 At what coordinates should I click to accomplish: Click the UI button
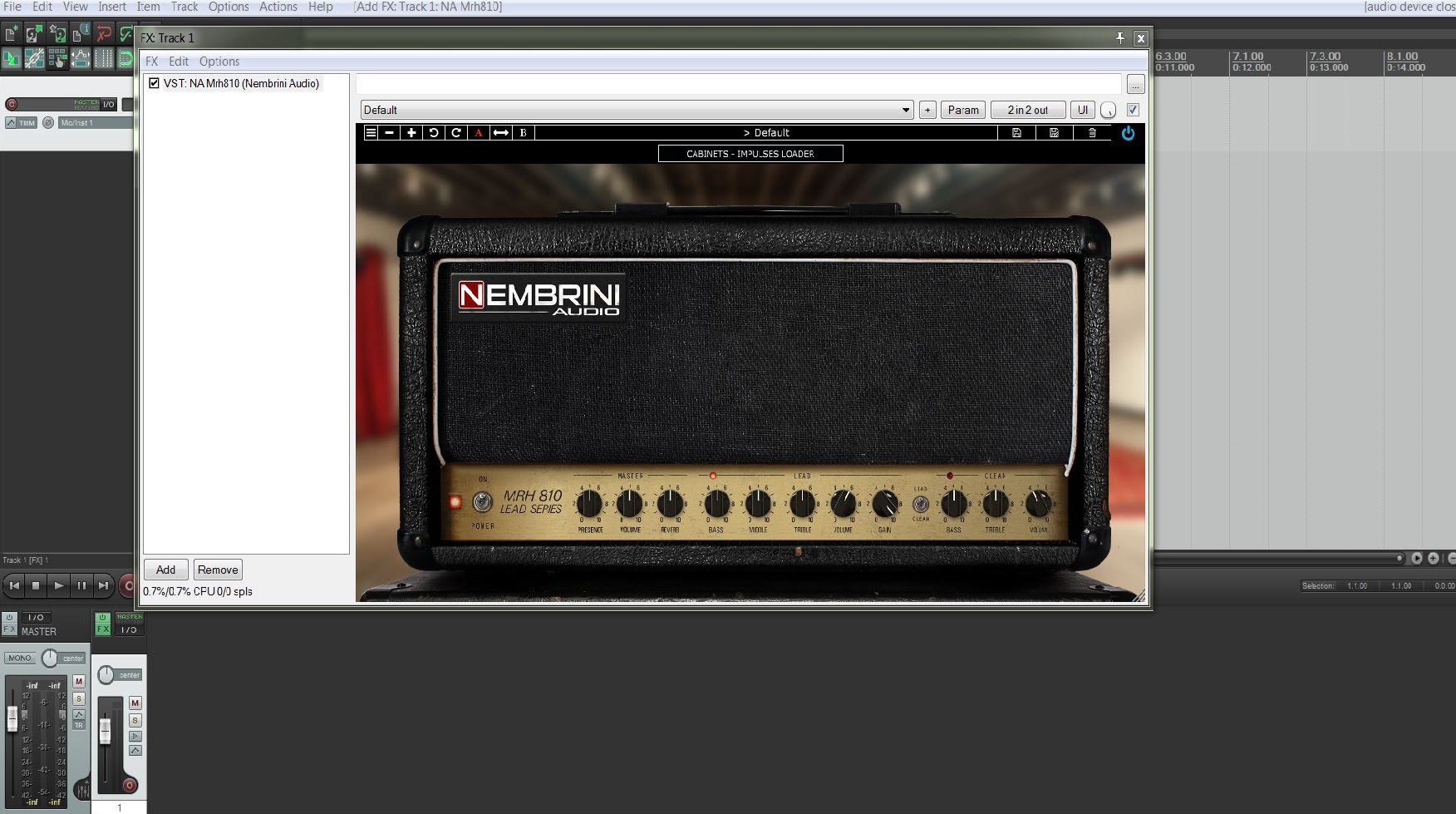(x=1083, y=110)
